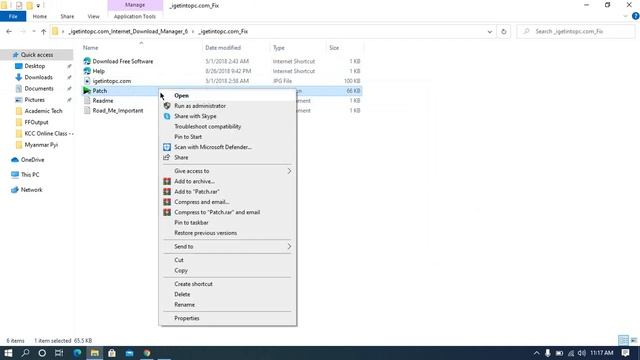Choose Open in context menu
The image size is (640, 360).
pos(227,96)
